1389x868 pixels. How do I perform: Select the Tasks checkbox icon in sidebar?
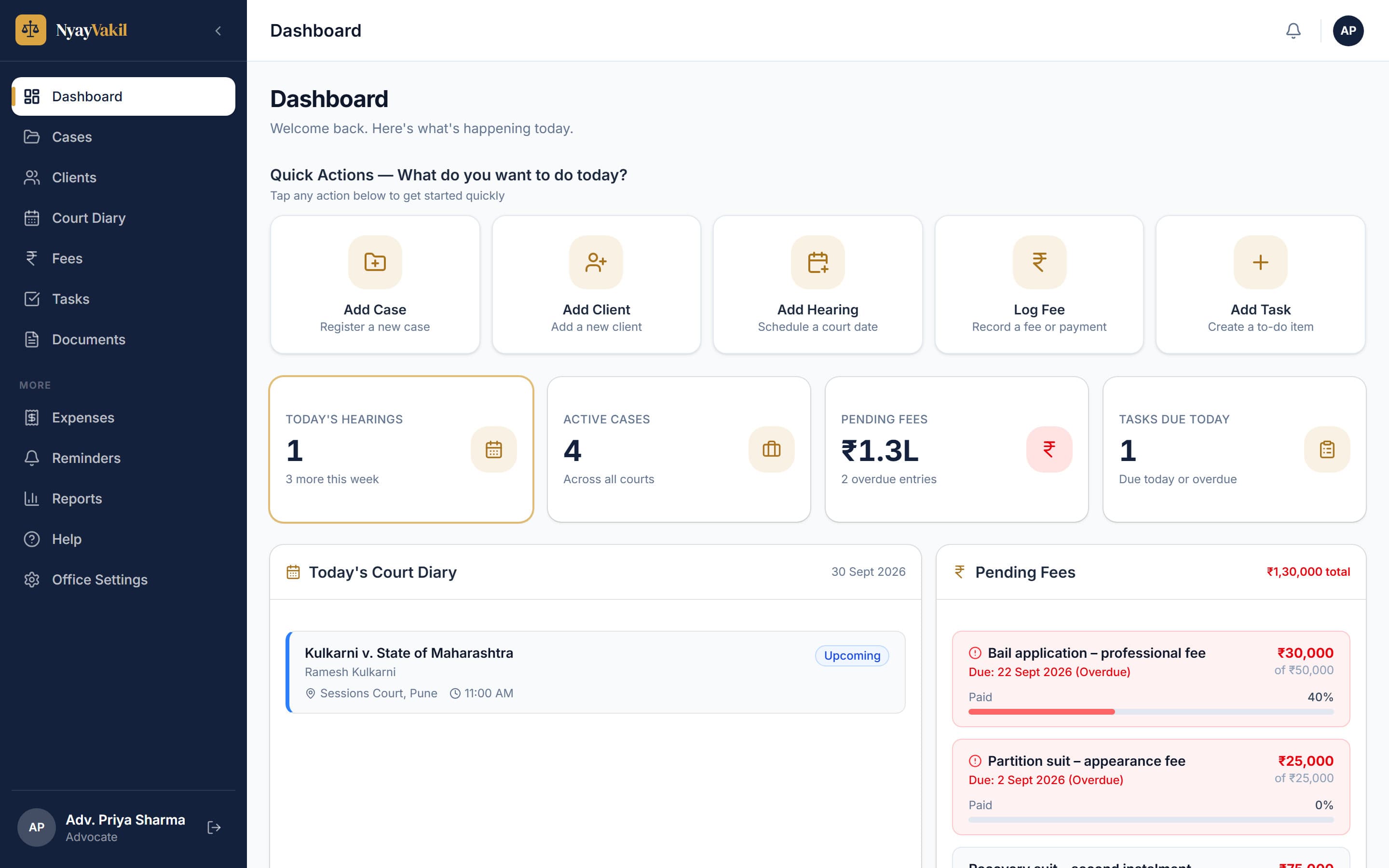point(31,299)
